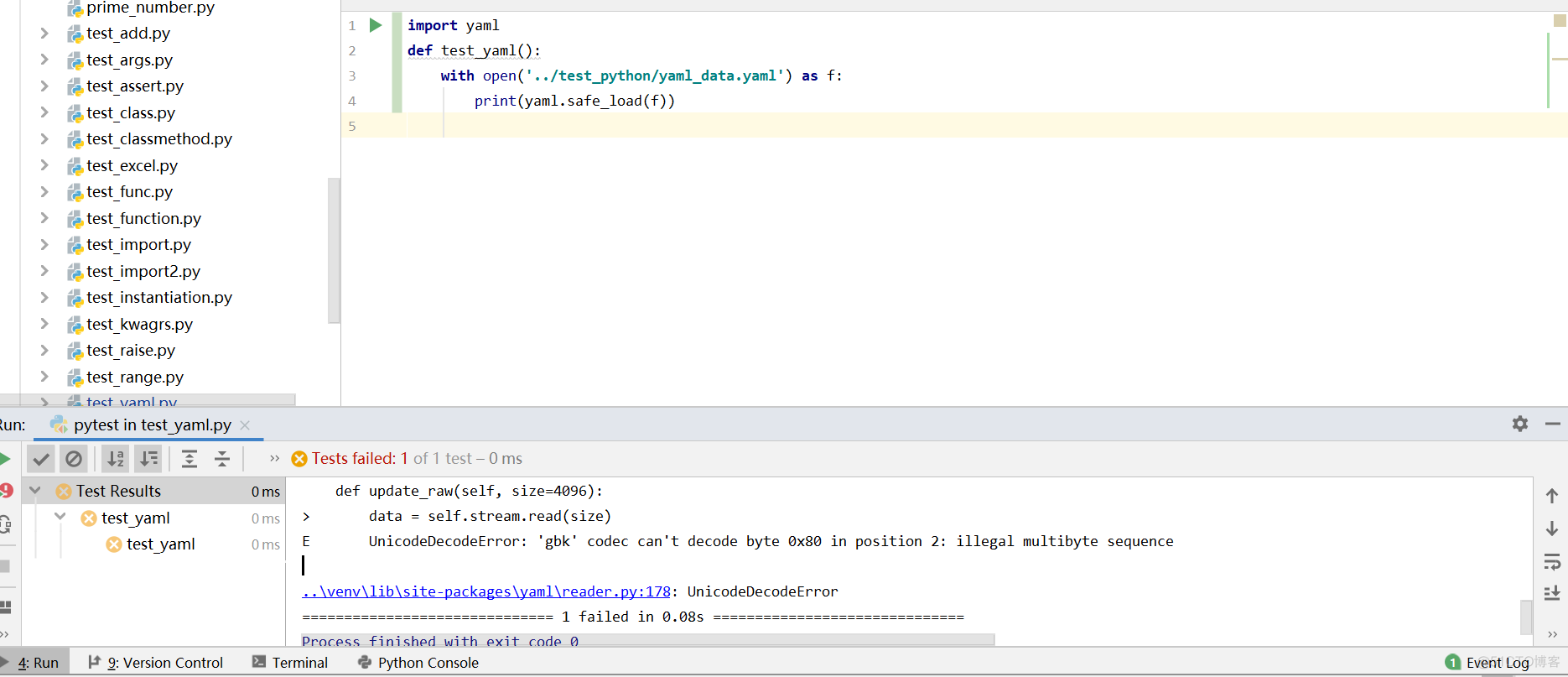Expand test_args.py in project tree

coord(44,60)
